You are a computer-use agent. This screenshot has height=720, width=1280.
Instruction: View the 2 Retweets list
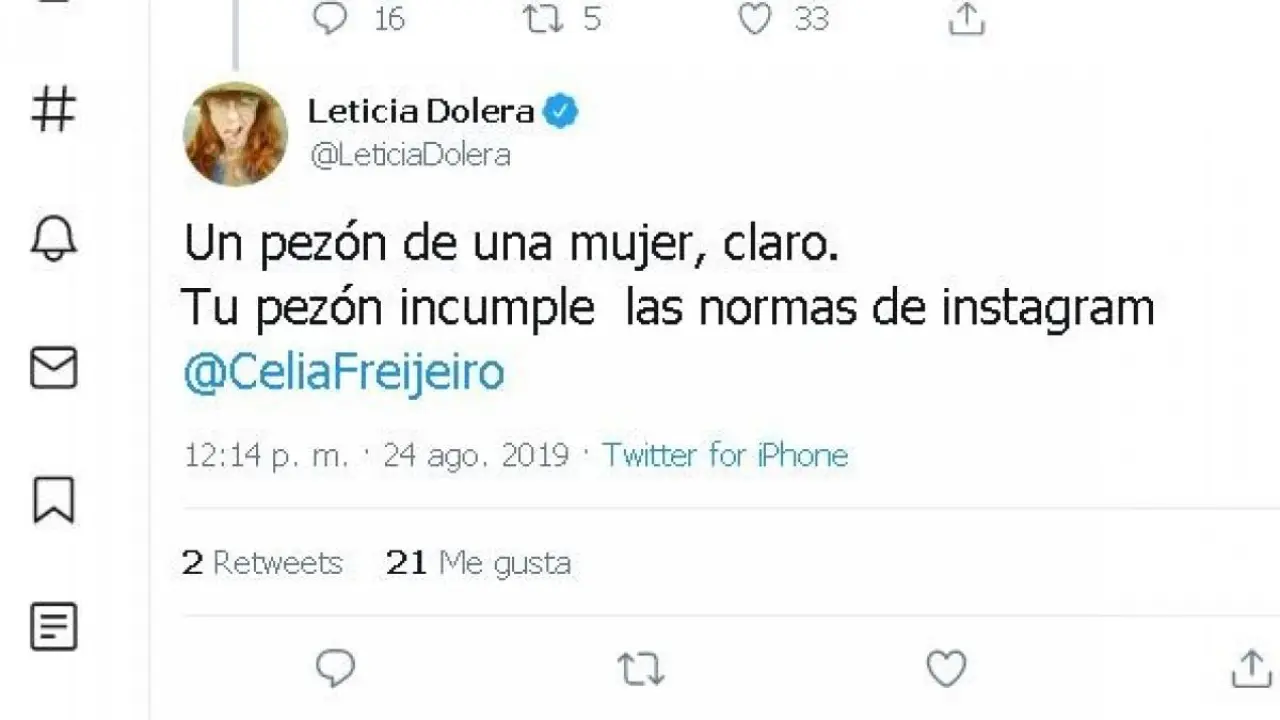click(x=262, y=563)
